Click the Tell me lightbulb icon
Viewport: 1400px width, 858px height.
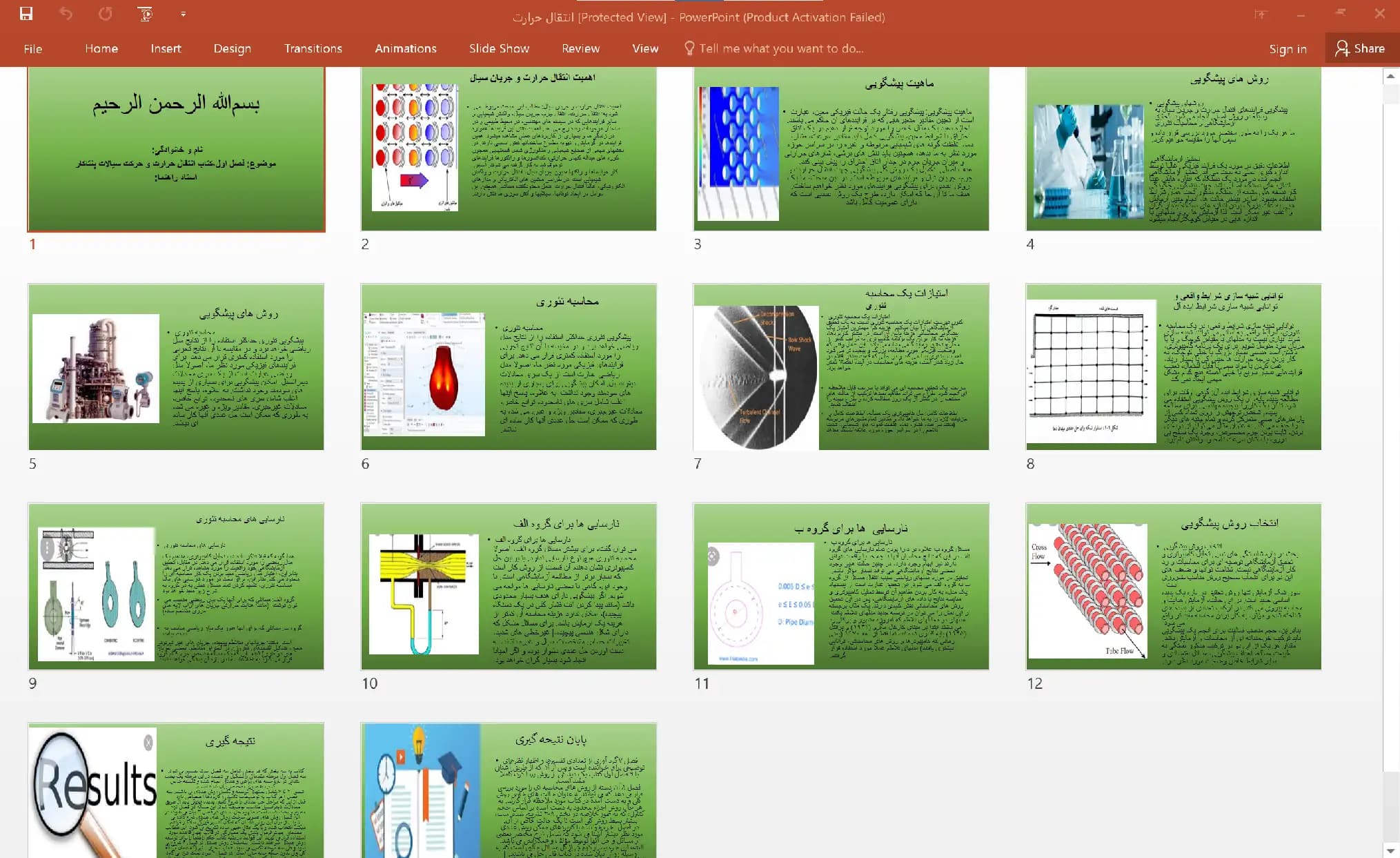[x=689, y=48]
